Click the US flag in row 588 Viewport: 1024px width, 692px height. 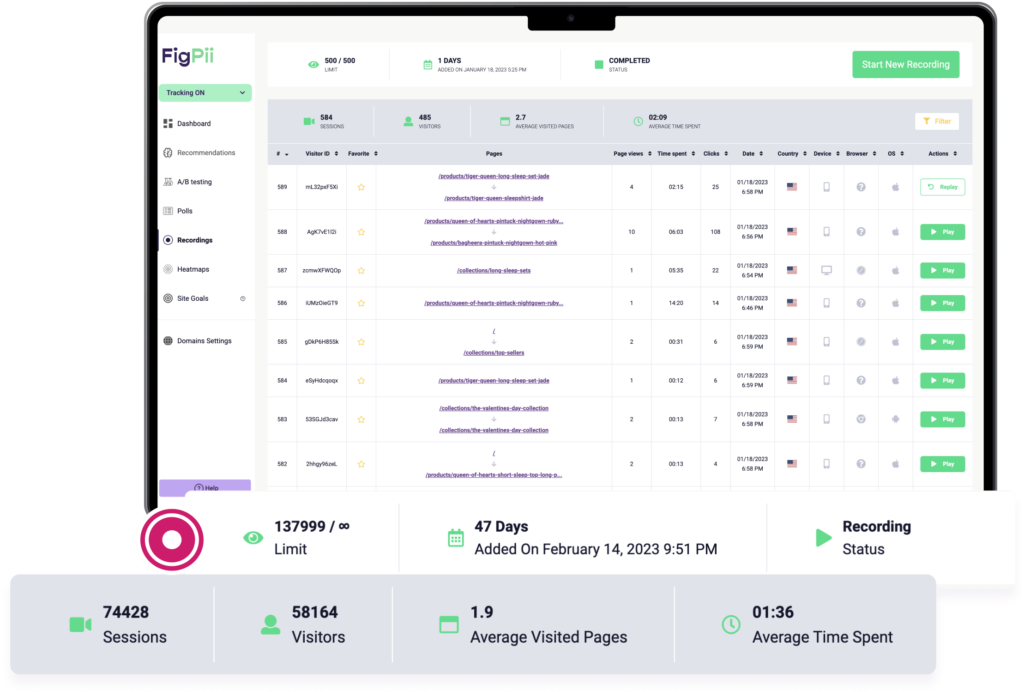pyautogui.click(x=792, y=232)
